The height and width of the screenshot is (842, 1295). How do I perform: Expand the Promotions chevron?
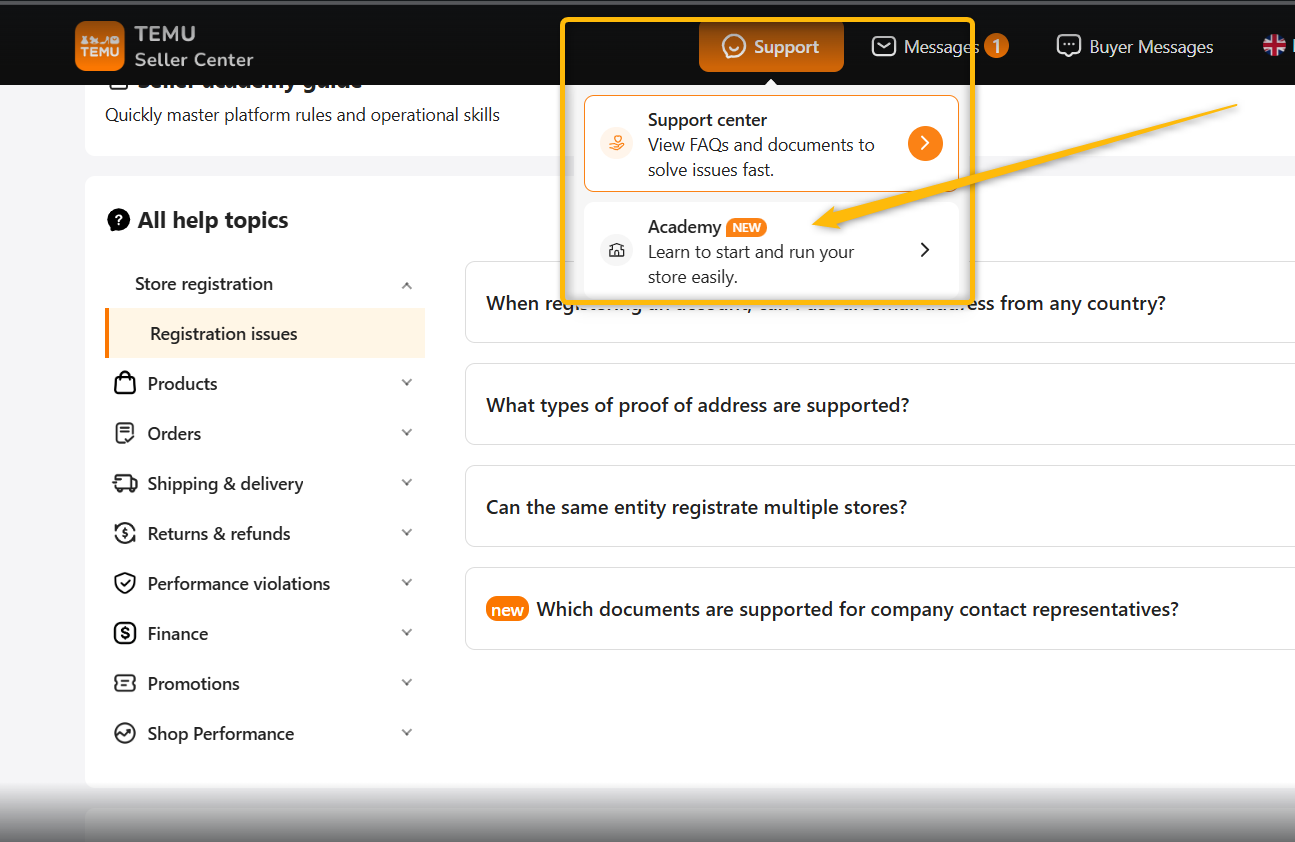(407, 683)
